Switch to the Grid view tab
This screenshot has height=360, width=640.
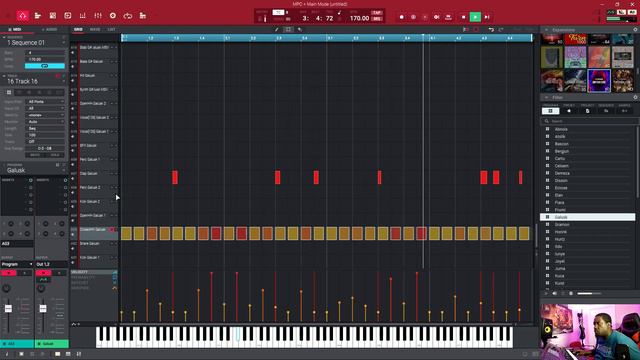pyautogui.click(x=78, y=29)
